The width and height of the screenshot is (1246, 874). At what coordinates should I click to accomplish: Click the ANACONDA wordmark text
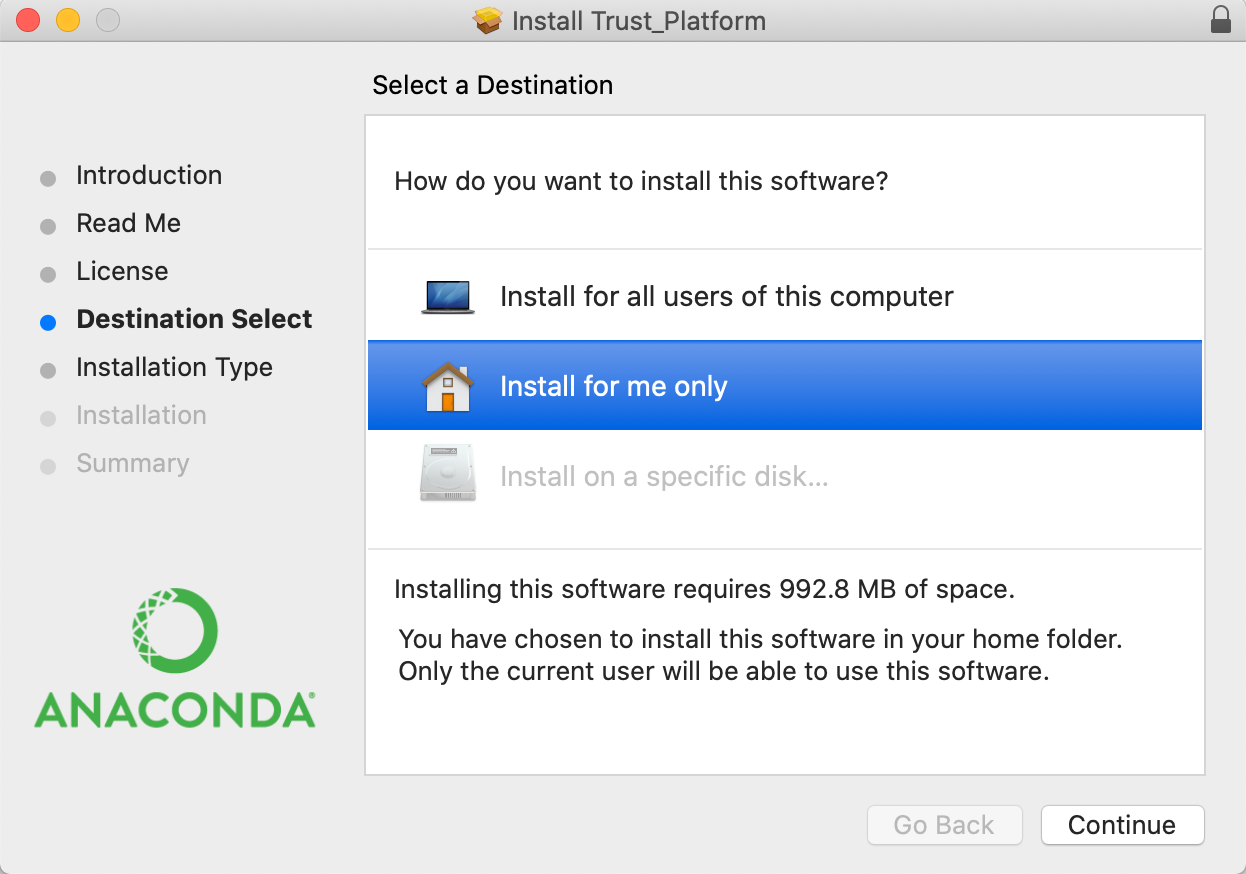(x=174, y=709)
